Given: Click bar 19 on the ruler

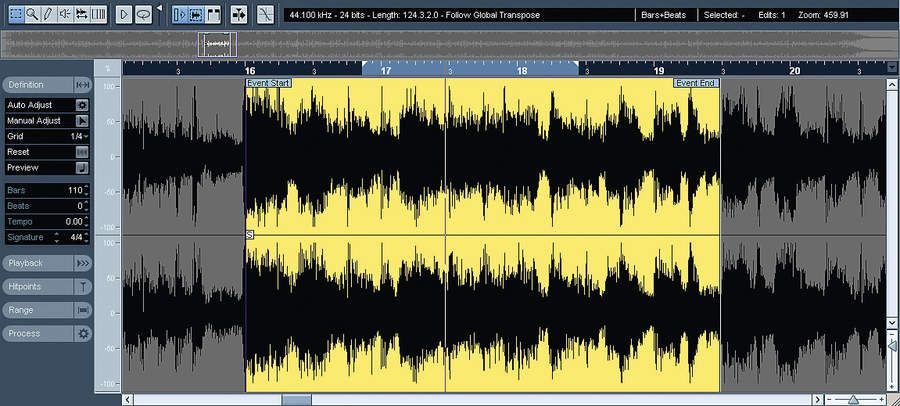Looking at the screenshot, I should pyautogui.click(x=658, y=71).
